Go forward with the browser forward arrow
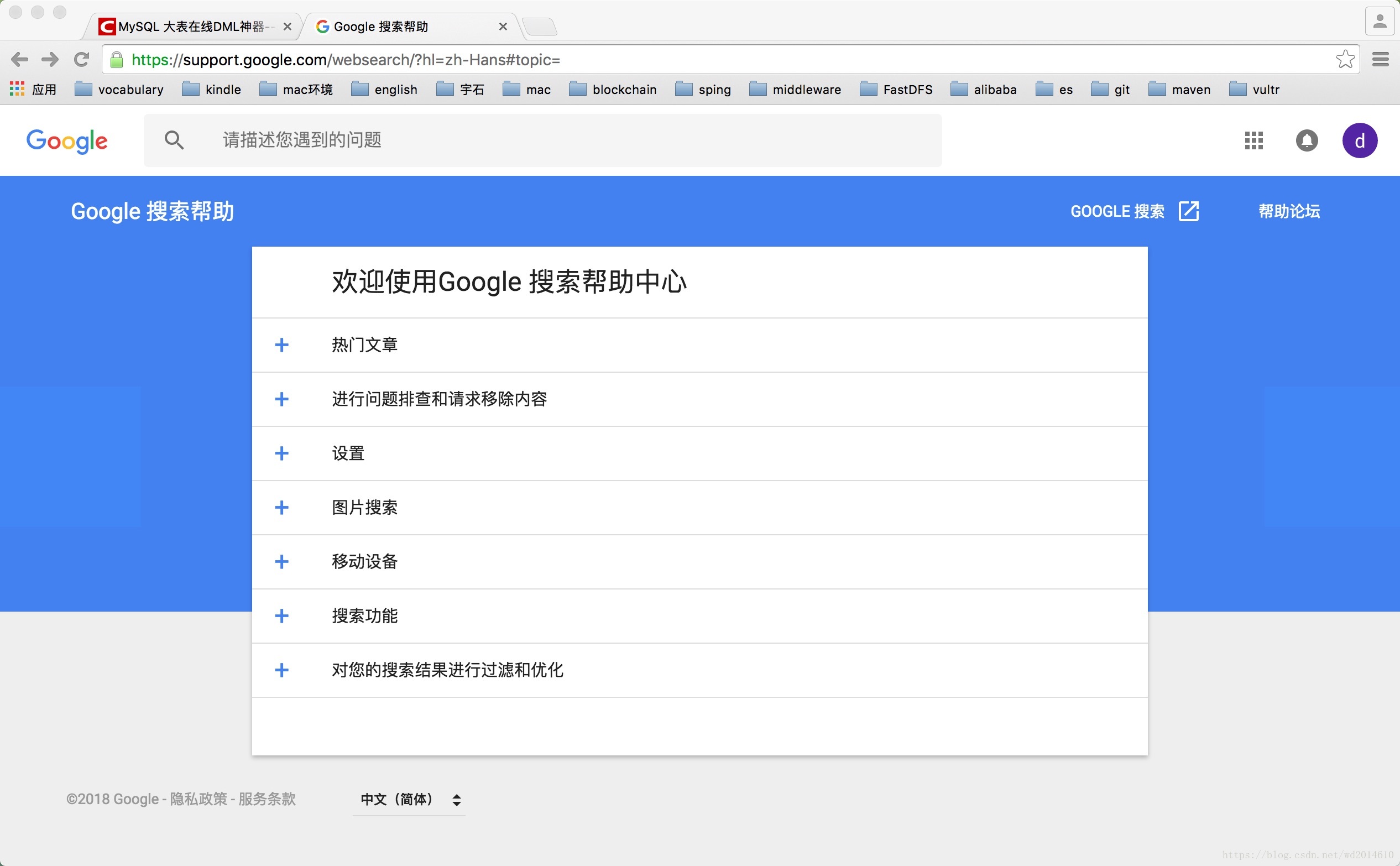This screenshot has height=866, width=1400. (x=50, y=59)
